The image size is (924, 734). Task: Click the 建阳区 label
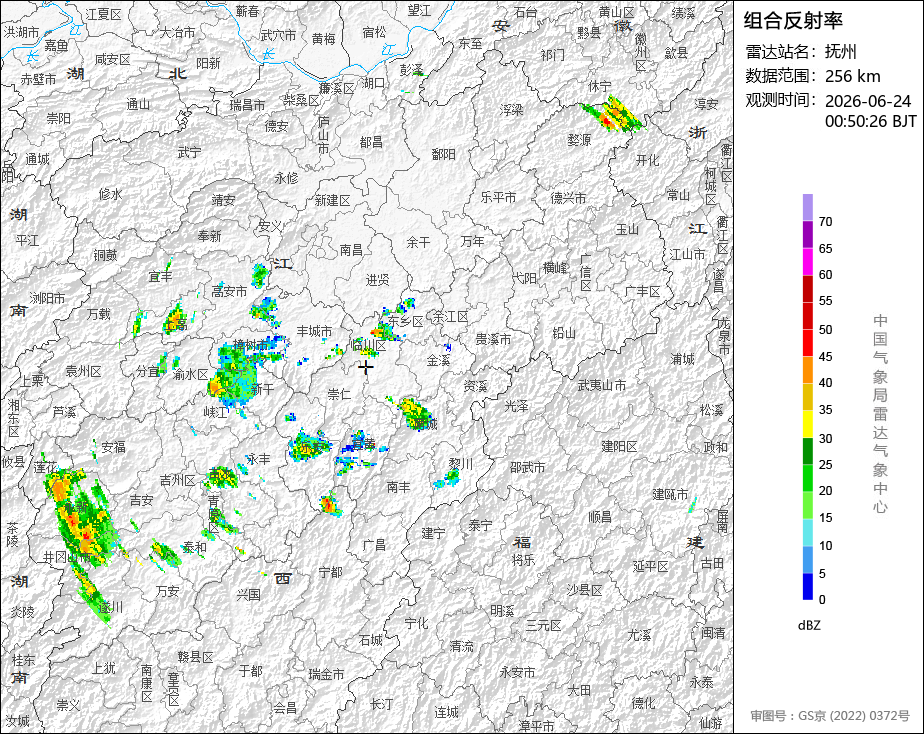tap(619, 447)
